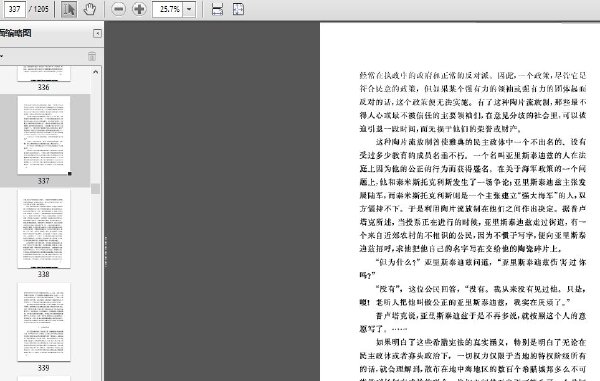
Task: Zoom out with the minus button
Action: click(119, 9)
